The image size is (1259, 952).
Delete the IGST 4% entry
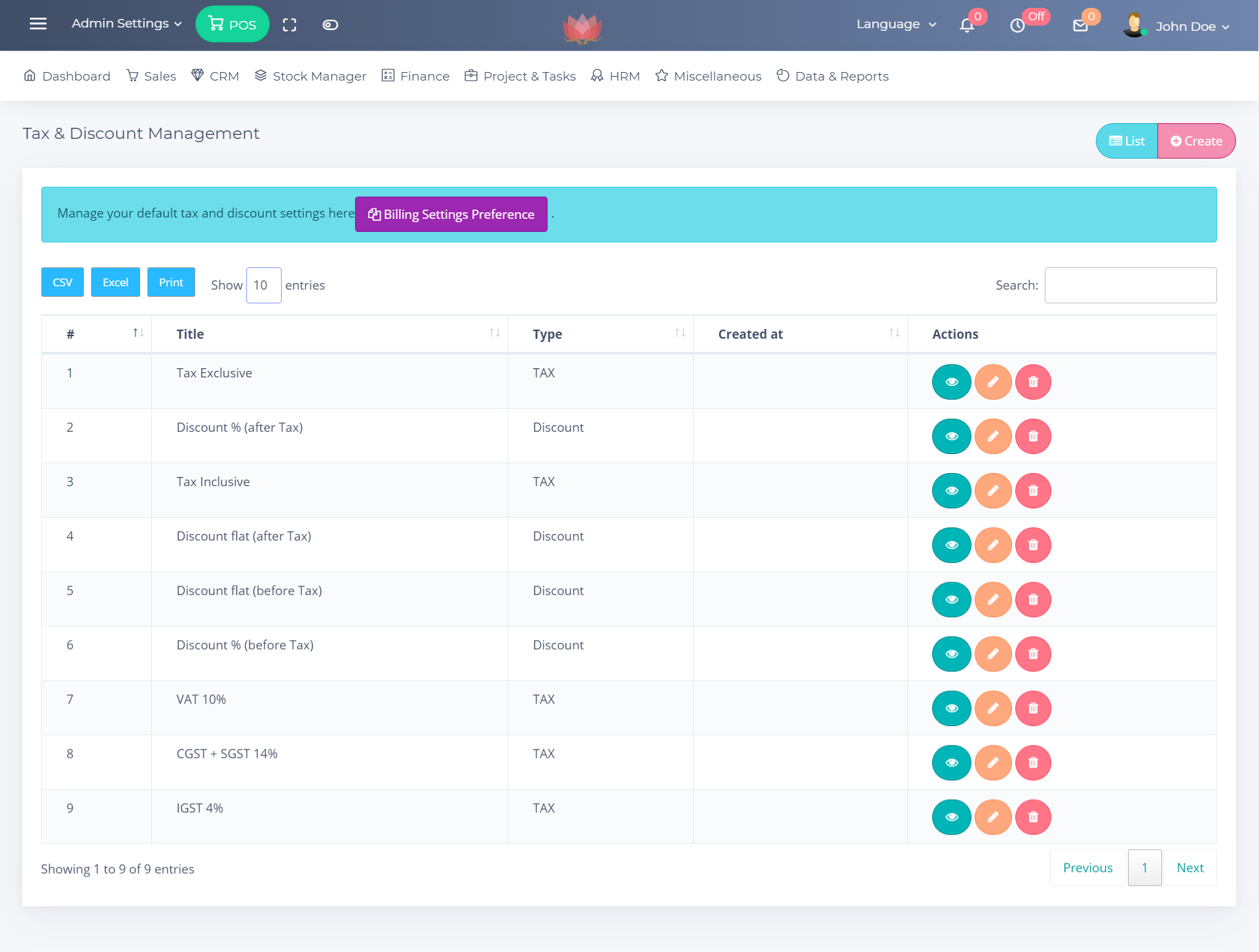pos(1033,817)
